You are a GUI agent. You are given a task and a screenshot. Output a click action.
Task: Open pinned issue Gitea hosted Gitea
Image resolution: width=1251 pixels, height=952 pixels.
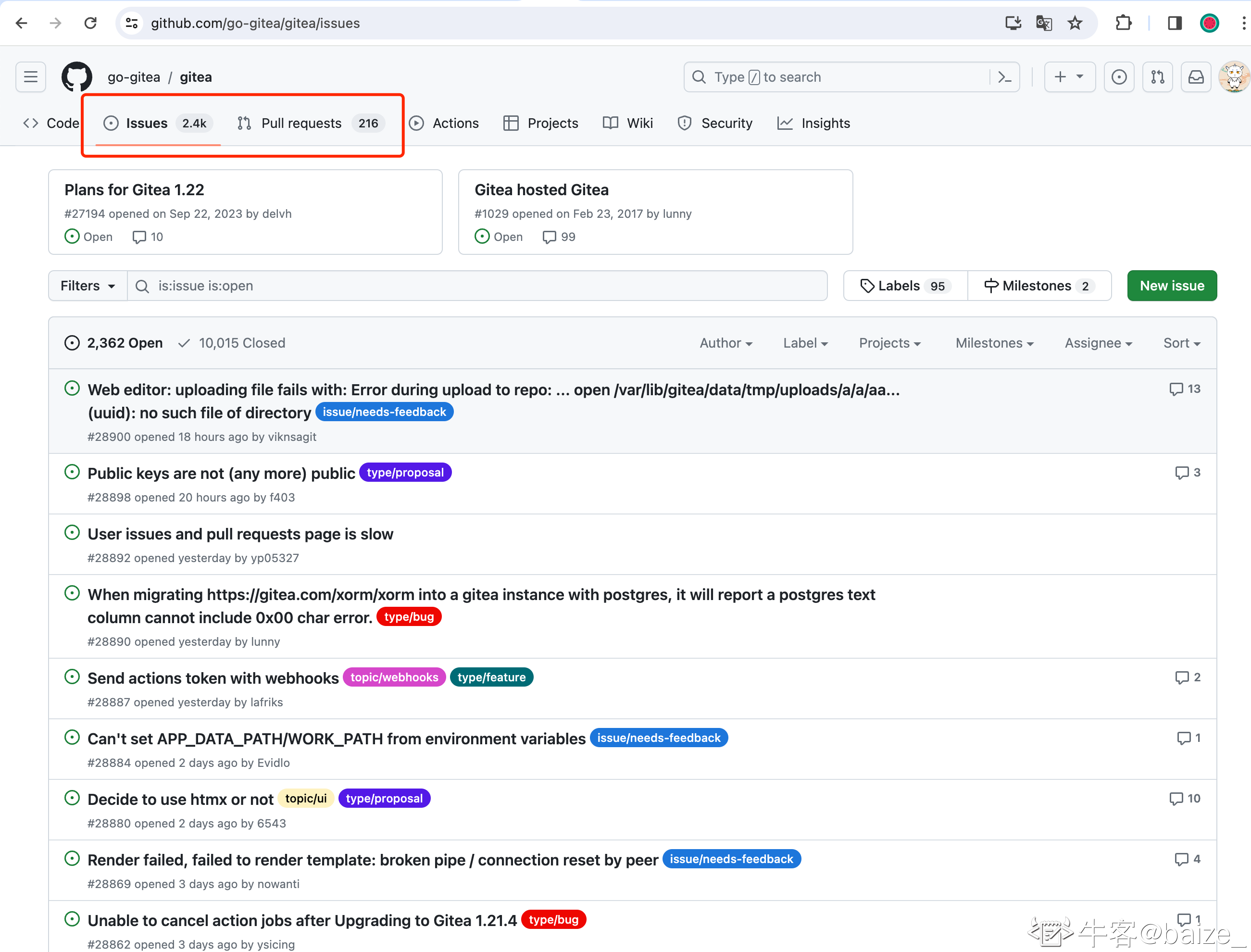[x=542, y=190]
